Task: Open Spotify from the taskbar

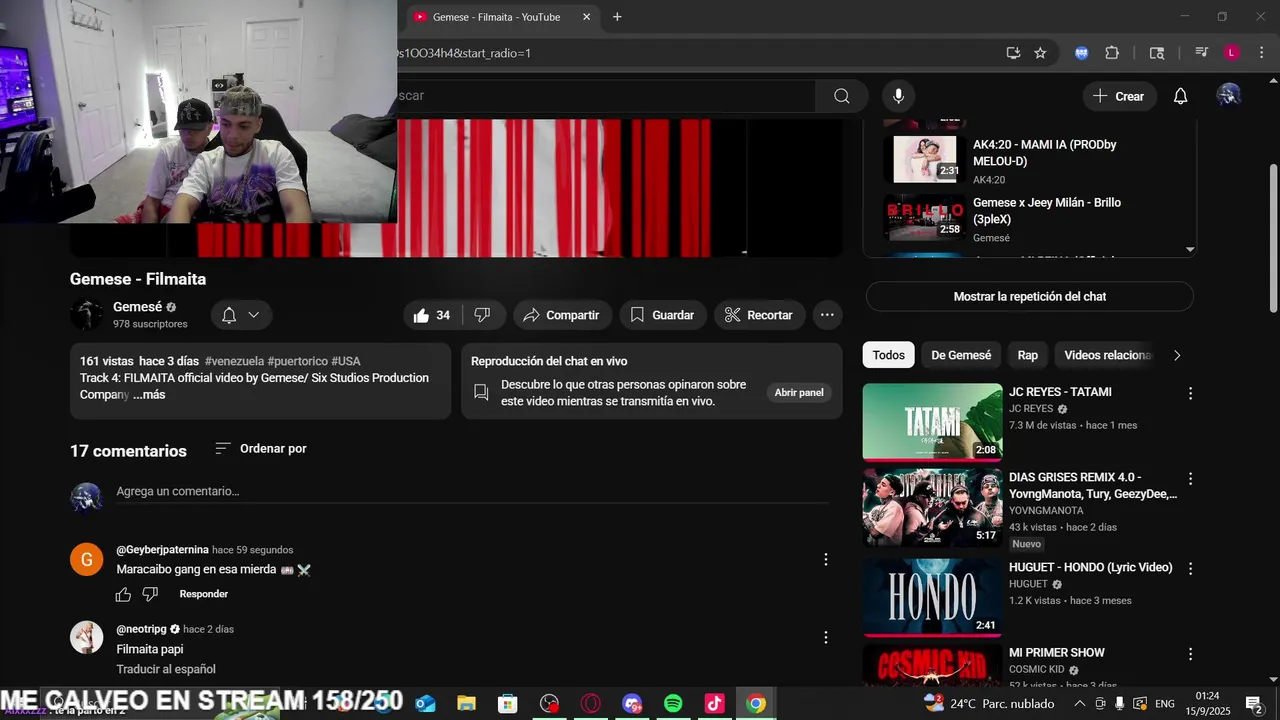Action: [673, 704]
